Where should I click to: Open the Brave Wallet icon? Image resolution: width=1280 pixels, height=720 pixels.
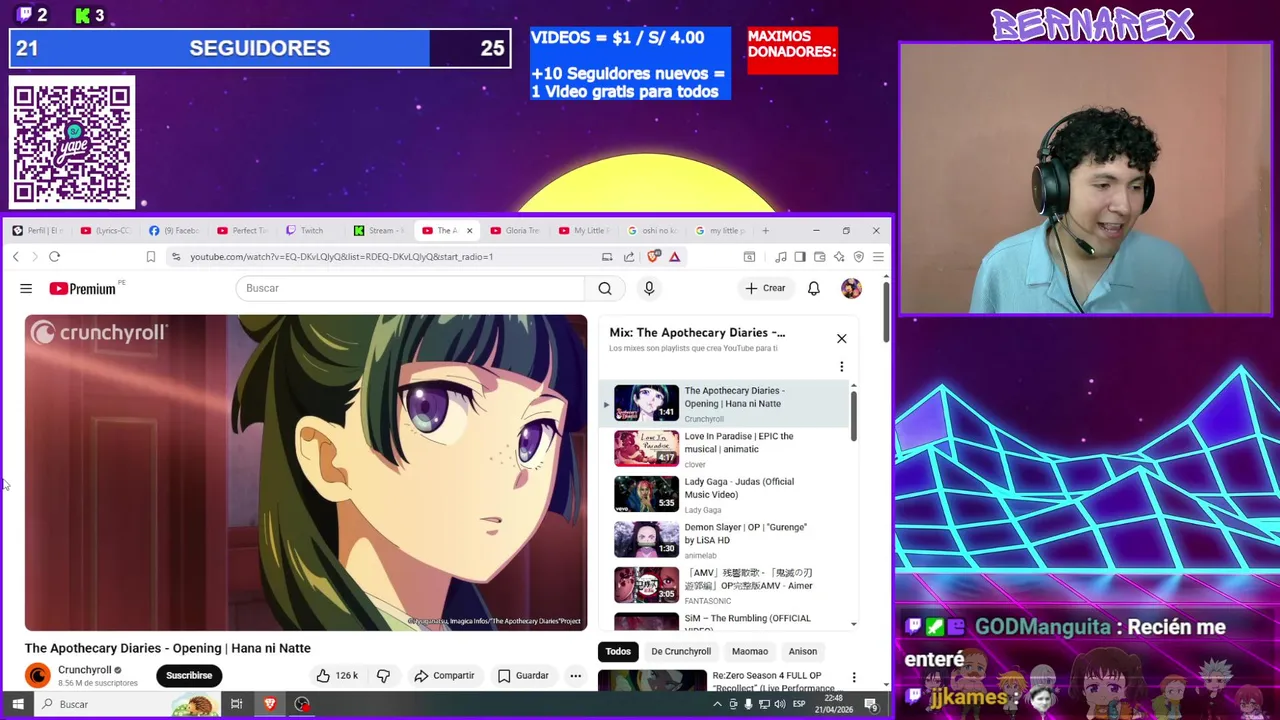[x=819, y=257]
